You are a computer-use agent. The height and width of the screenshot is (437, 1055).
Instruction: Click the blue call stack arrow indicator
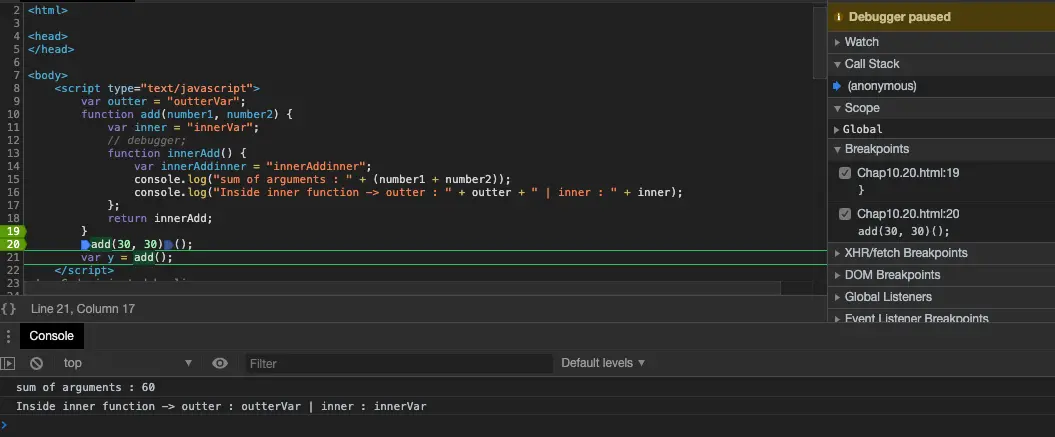(837, 86)
